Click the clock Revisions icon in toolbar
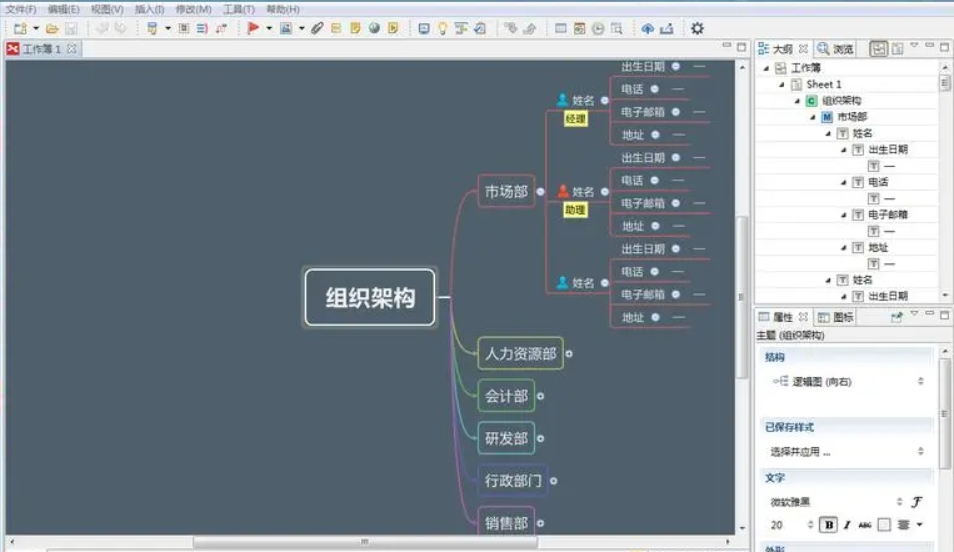 pos(598,29)
